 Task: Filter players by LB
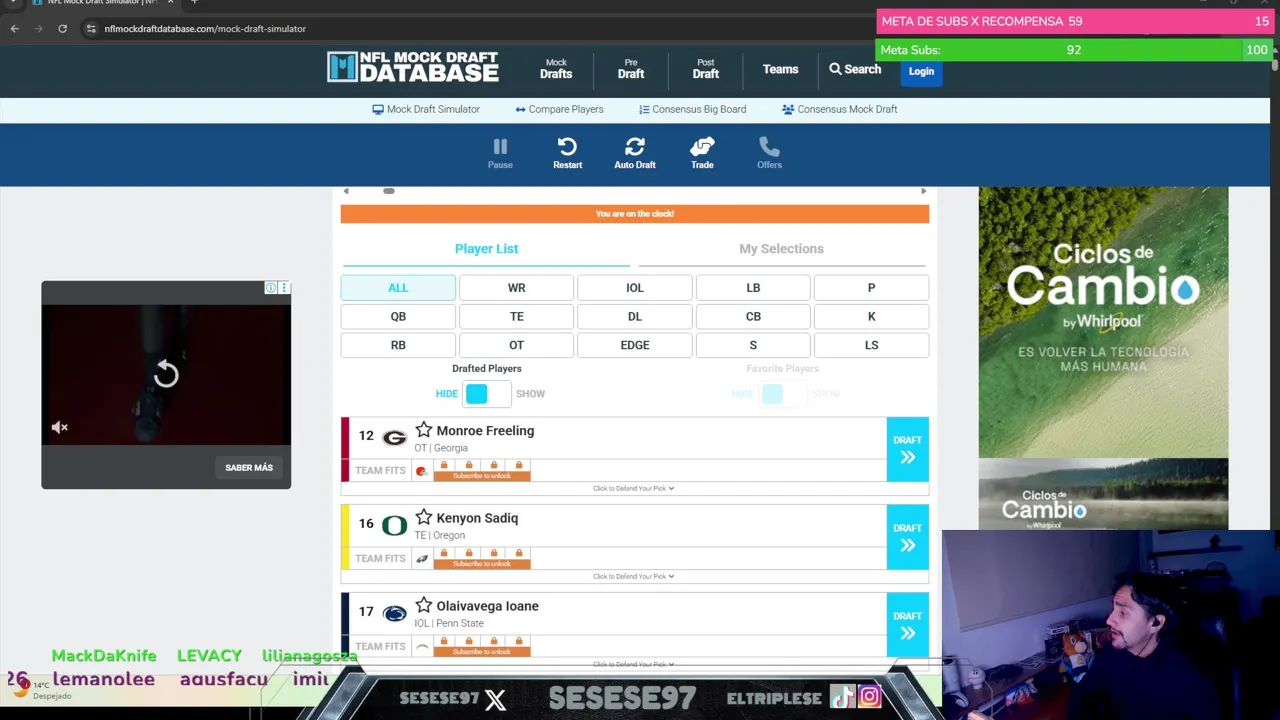point(753,288)
